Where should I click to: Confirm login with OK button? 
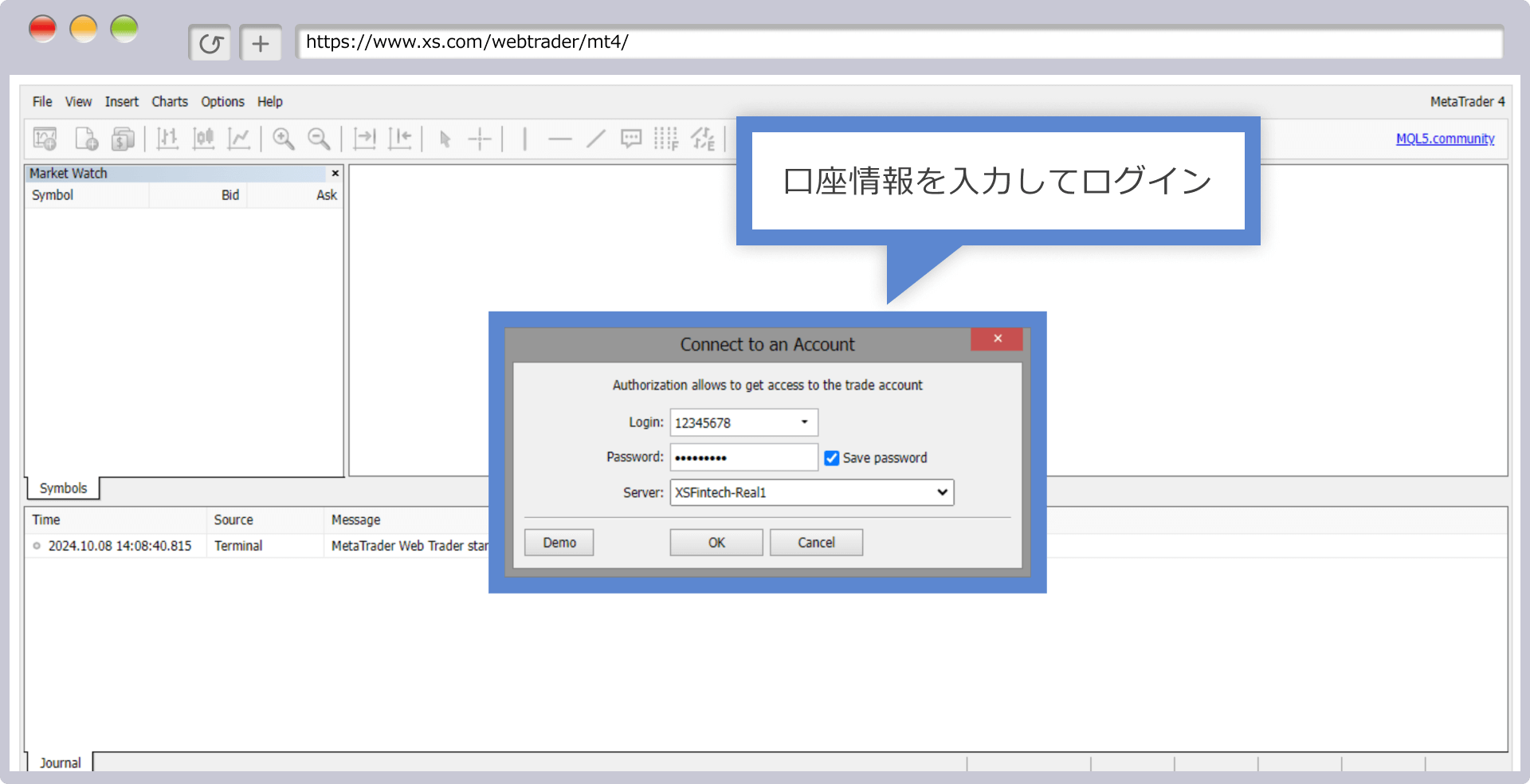click(716, 543)
